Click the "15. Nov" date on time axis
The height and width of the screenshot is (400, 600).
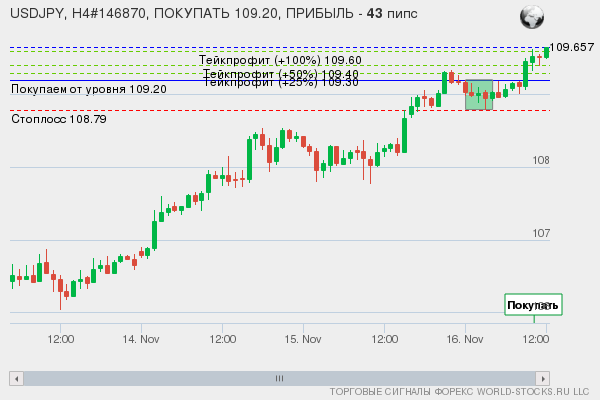pos(303,340)
